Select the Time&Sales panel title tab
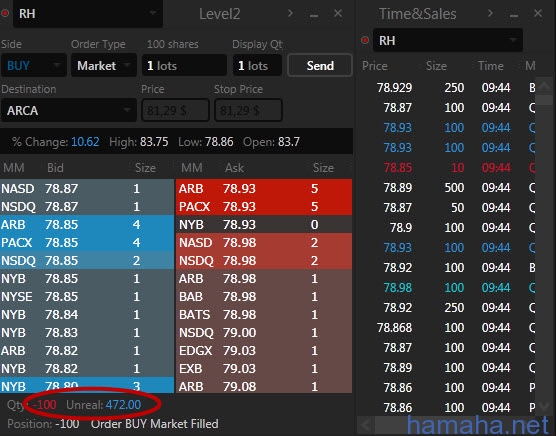 point(418,14)
